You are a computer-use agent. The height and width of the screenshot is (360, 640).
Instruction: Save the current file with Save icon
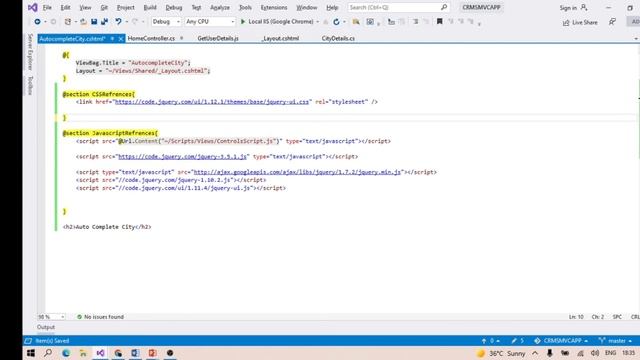[94, 22]
